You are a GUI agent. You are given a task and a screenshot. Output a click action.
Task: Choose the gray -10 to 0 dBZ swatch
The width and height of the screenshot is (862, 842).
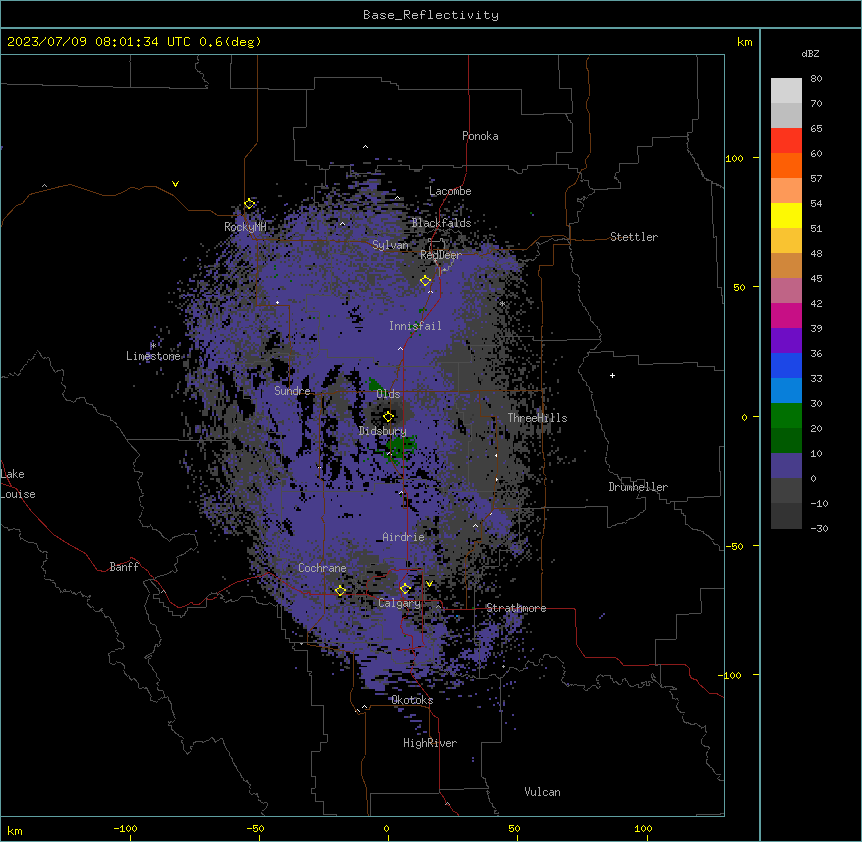(x=786, y=491)
